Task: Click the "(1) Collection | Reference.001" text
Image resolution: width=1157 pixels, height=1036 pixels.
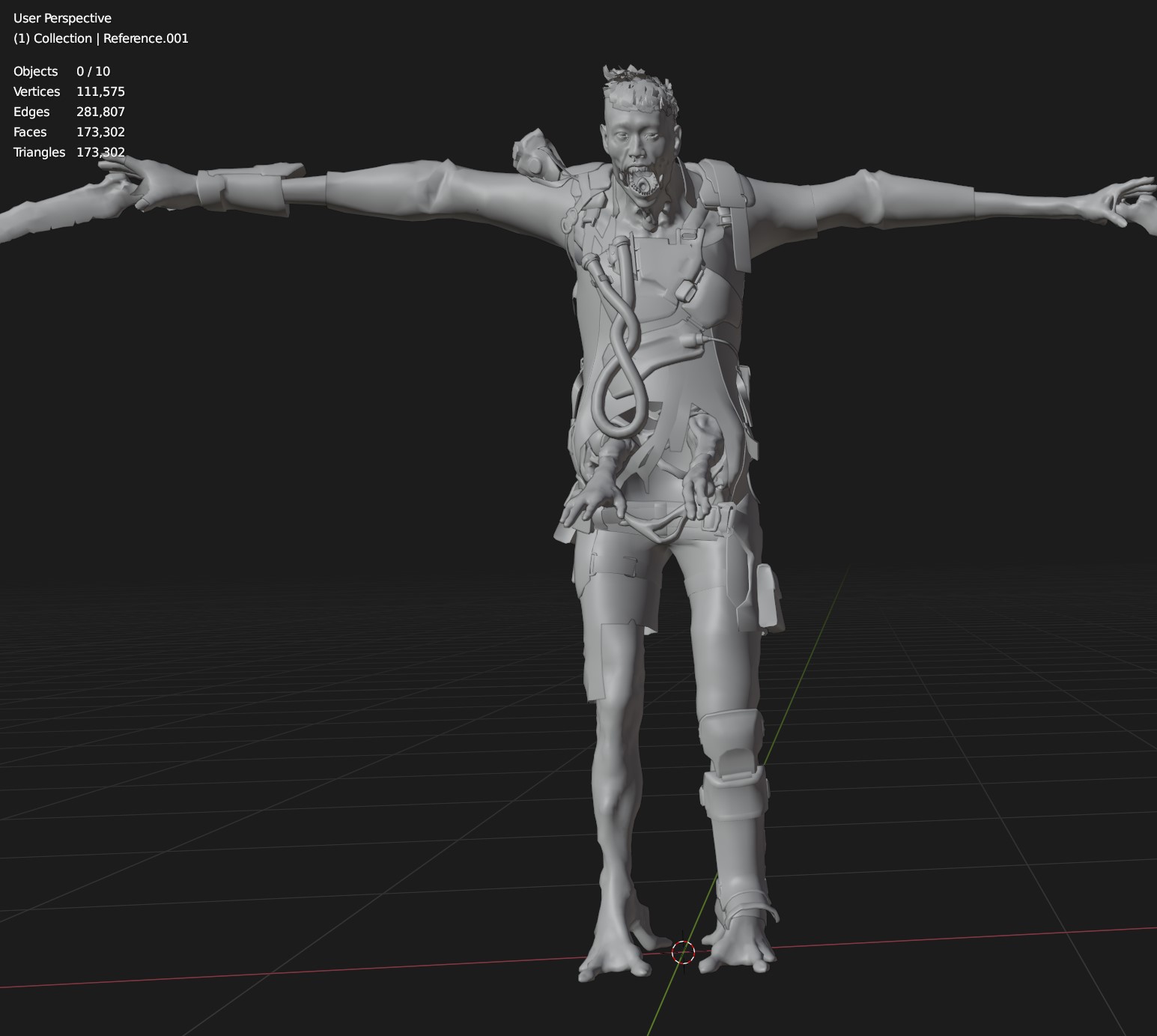Action: (101, 38)
